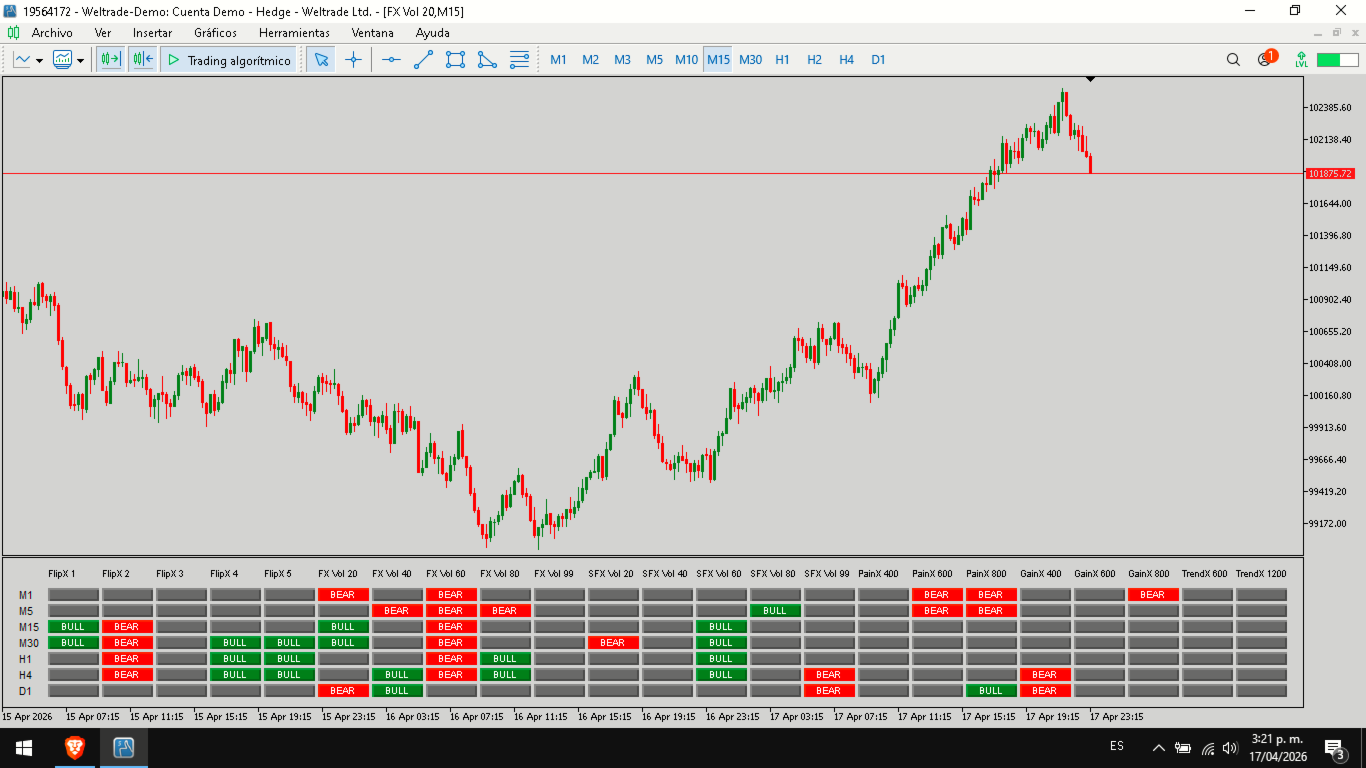Click the FlipX 3 column header
The height and width of the screenshot is (768, 1366).
pyautogui.click(x=170, y=574)
